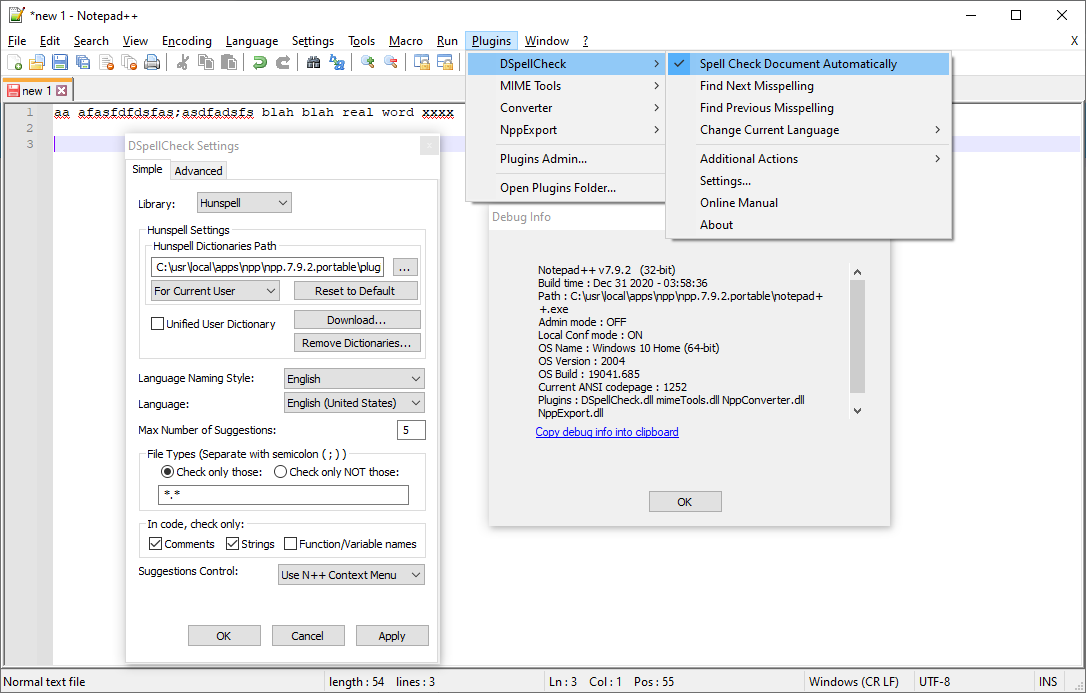Open Replace with the replace toolbar icon
This screenshot has height=693, width=1086.
pyautogui.click(x=337, y=62)
